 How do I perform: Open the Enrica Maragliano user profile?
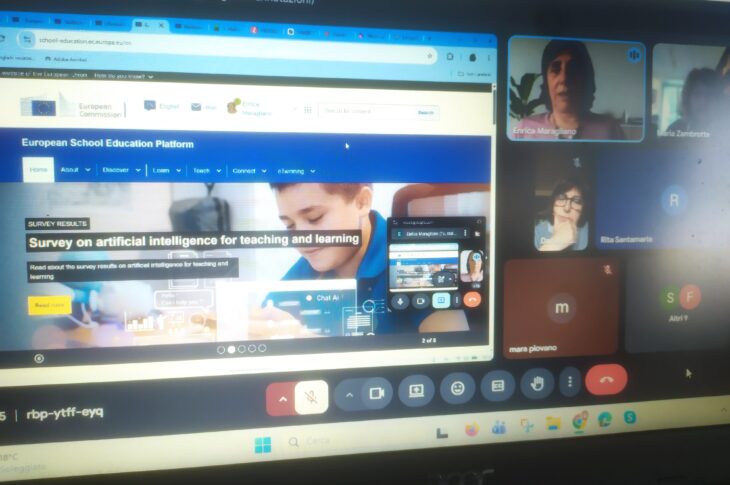pyautogui.click(x=249, y=108)
